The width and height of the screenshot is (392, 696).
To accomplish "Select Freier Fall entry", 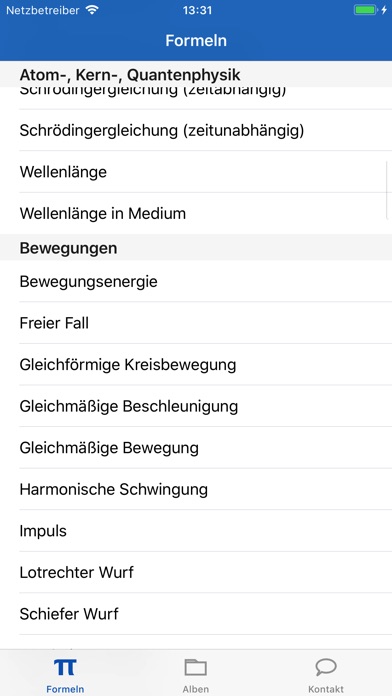I will 196,323.
